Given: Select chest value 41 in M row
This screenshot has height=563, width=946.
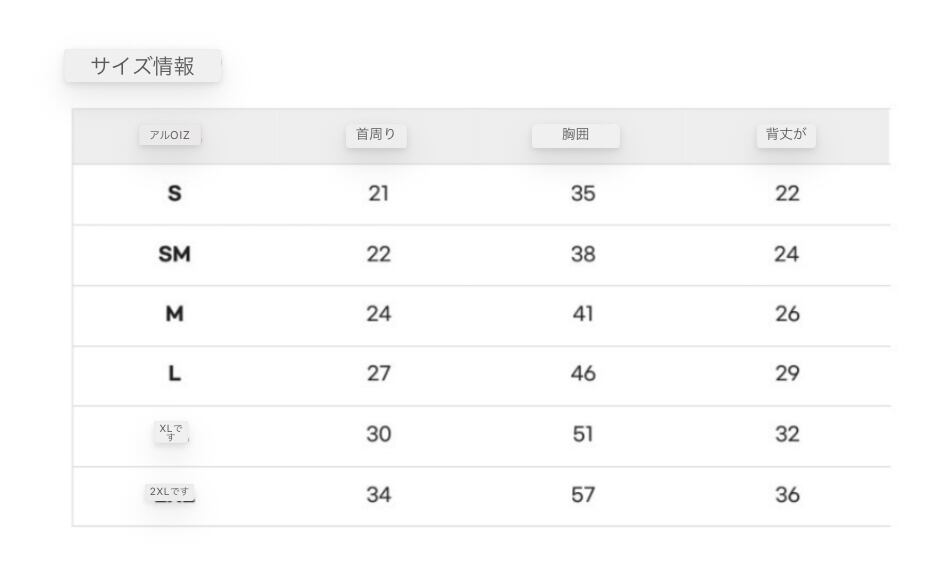Looking at the screenshot, I should 582,315.
